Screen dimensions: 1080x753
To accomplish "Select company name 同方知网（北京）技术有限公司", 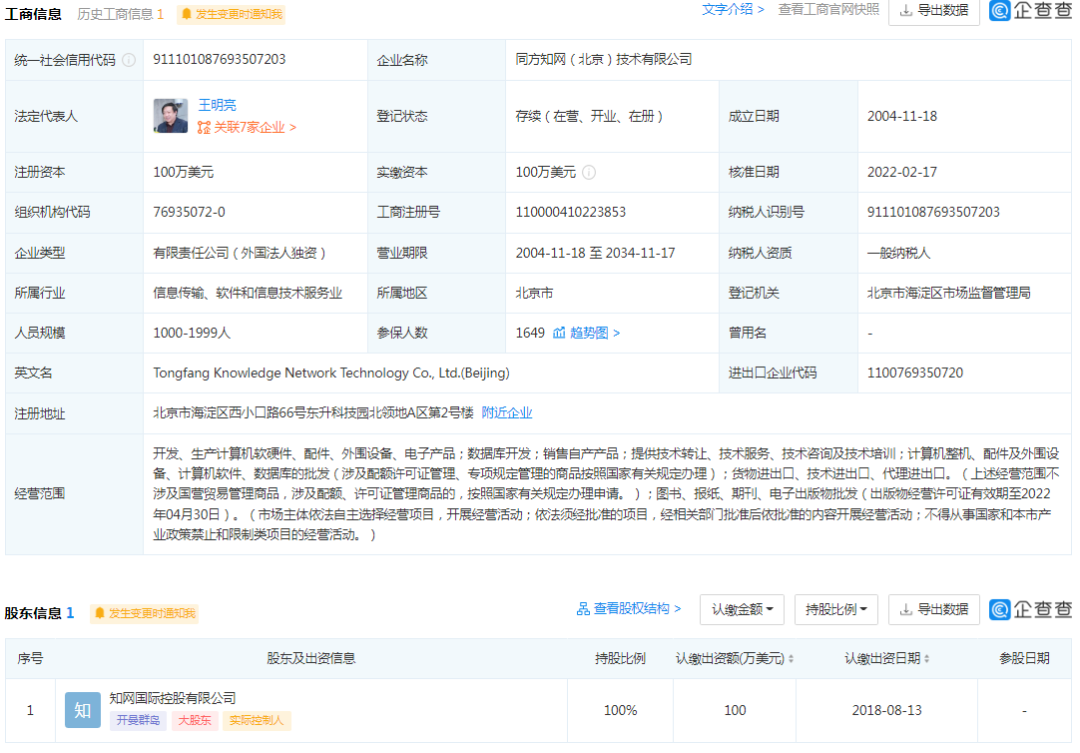I will tap(603, 59).
